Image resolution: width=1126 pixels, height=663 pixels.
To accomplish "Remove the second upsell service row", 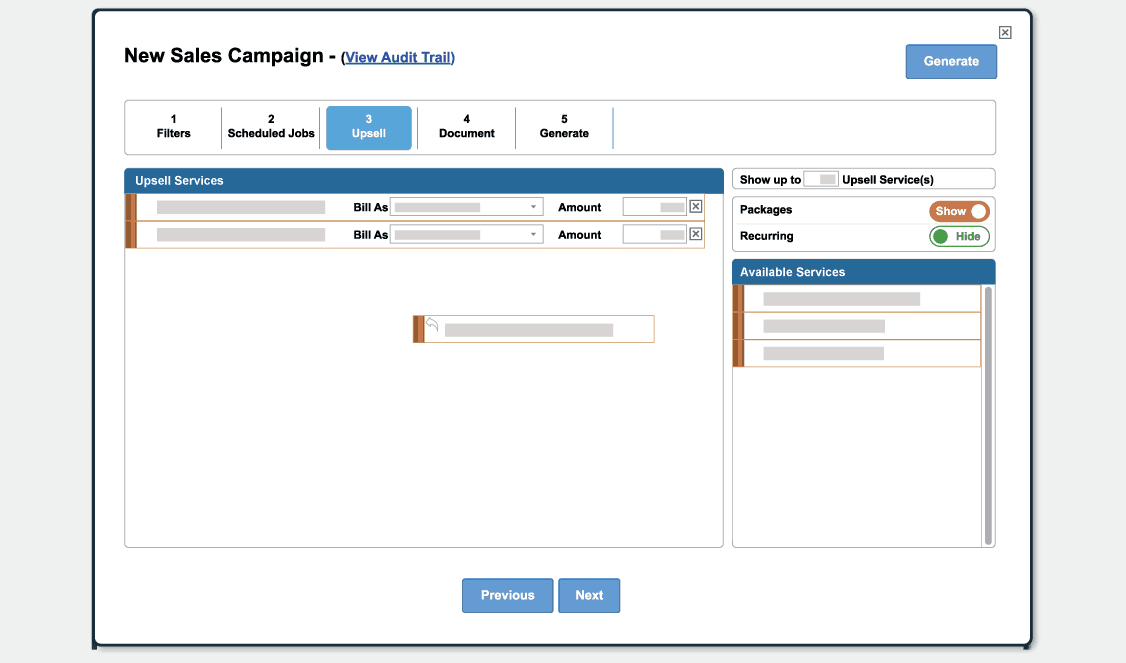I will [x=695, y=234].
